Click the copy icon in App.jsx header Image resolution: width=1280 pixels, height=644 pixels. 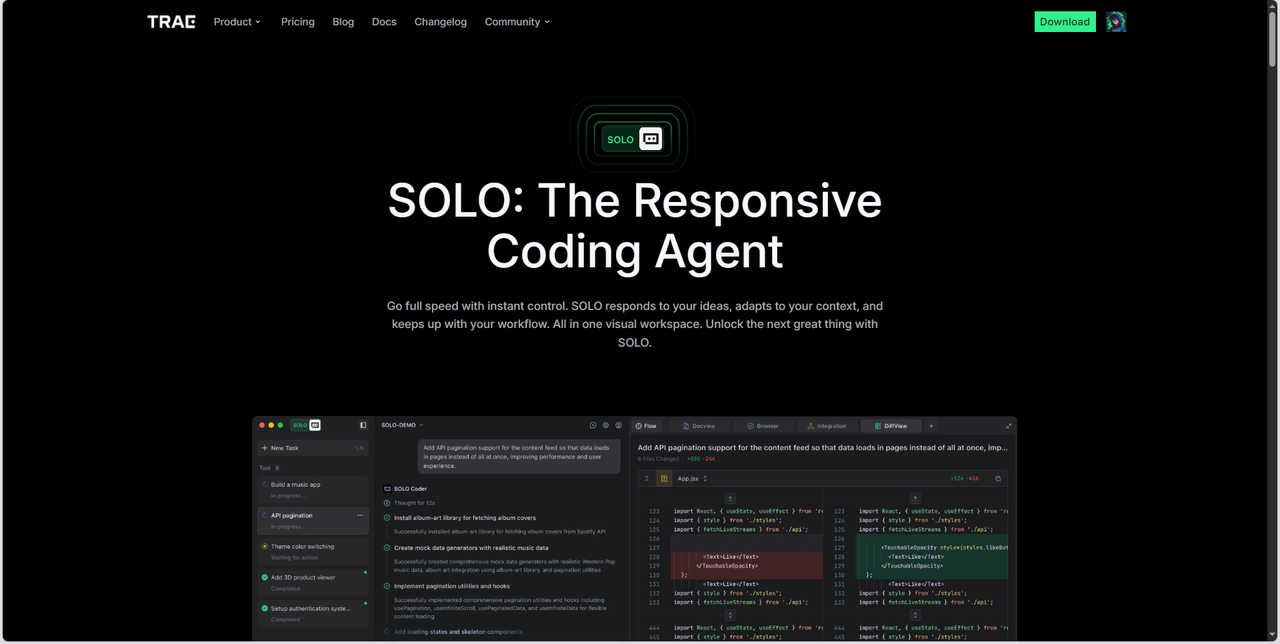click(x=997, y=479)
